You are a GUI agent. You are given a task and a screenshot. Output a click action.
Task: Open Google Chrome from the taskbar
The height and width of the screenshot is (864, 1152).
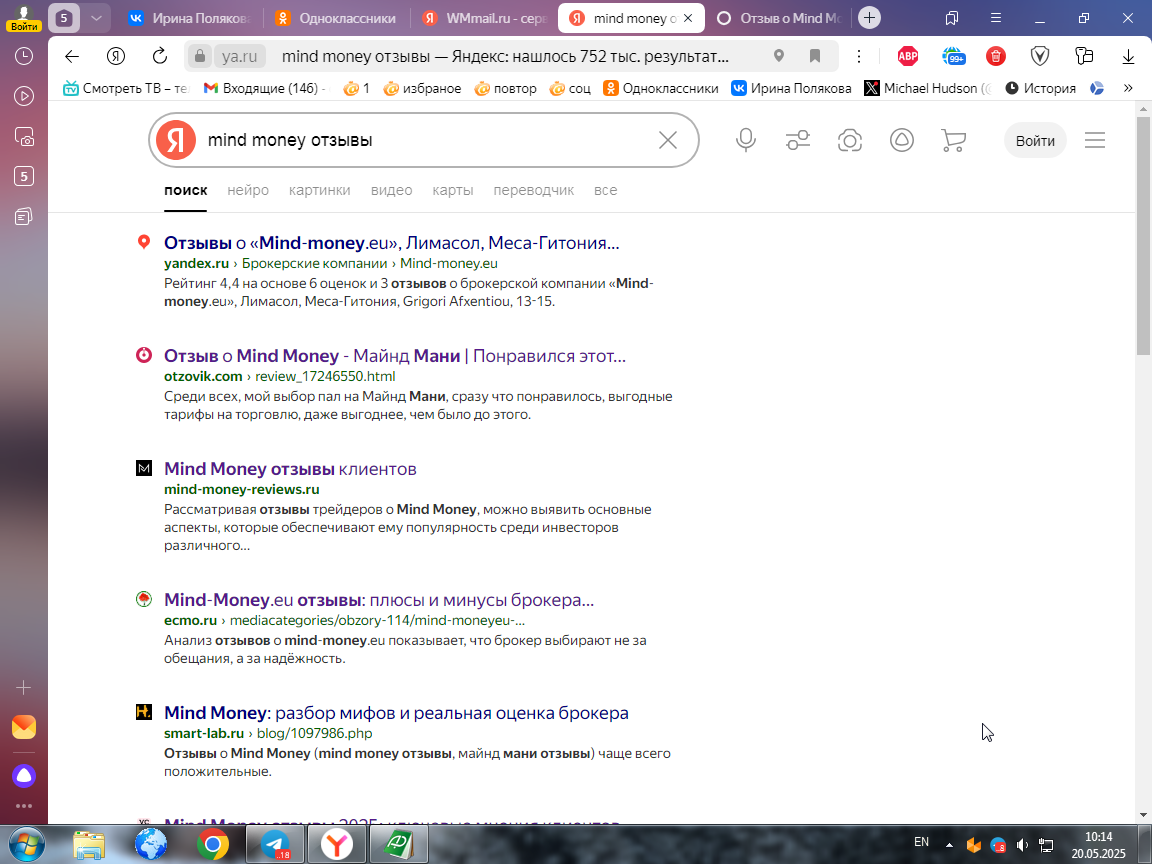click(x=212, y=845)
